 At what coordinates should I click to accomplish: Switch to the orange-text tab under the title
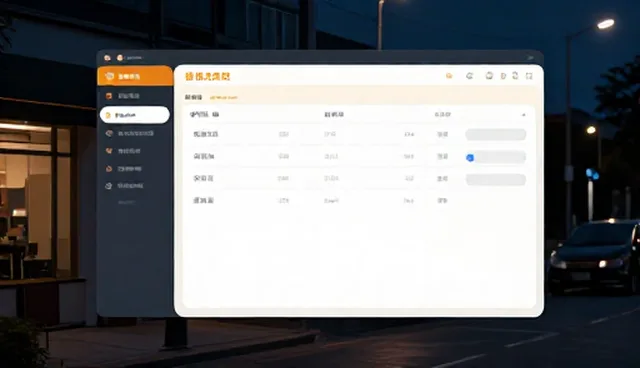(223, 98)
